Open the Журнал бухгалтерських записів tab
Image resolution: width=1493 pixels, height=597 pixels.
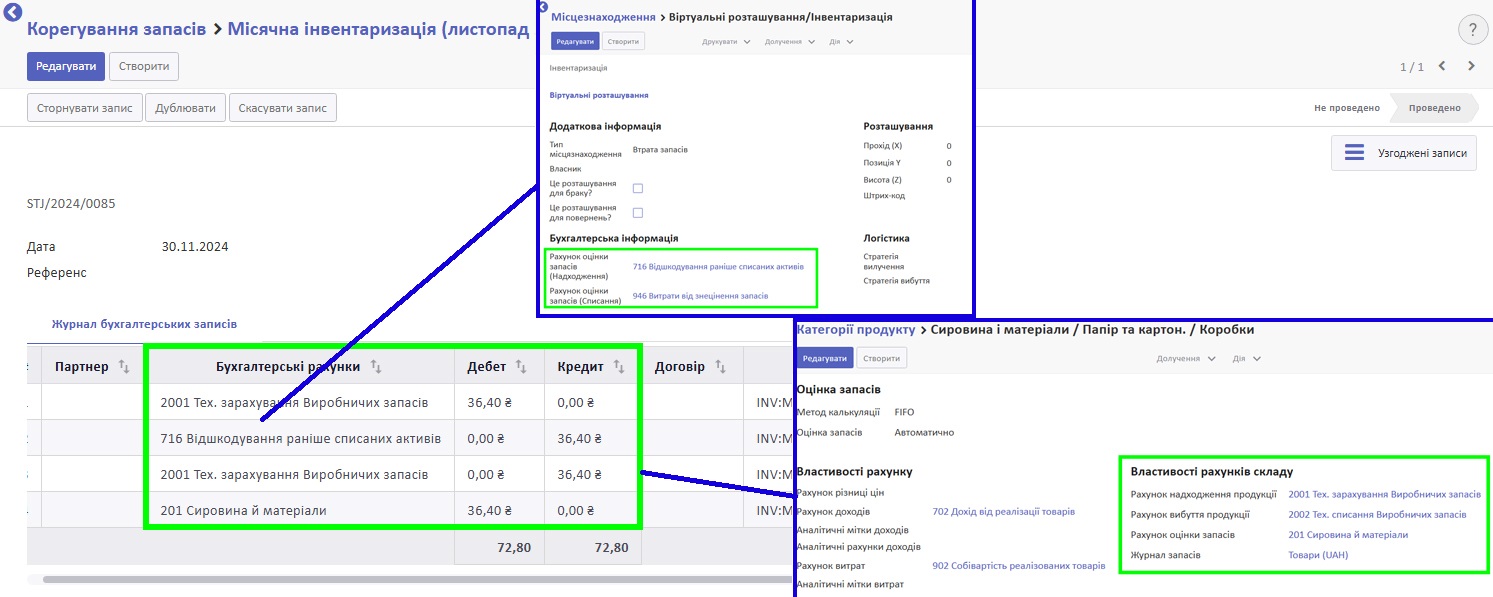pyautogui.click(x=144, y=324)
